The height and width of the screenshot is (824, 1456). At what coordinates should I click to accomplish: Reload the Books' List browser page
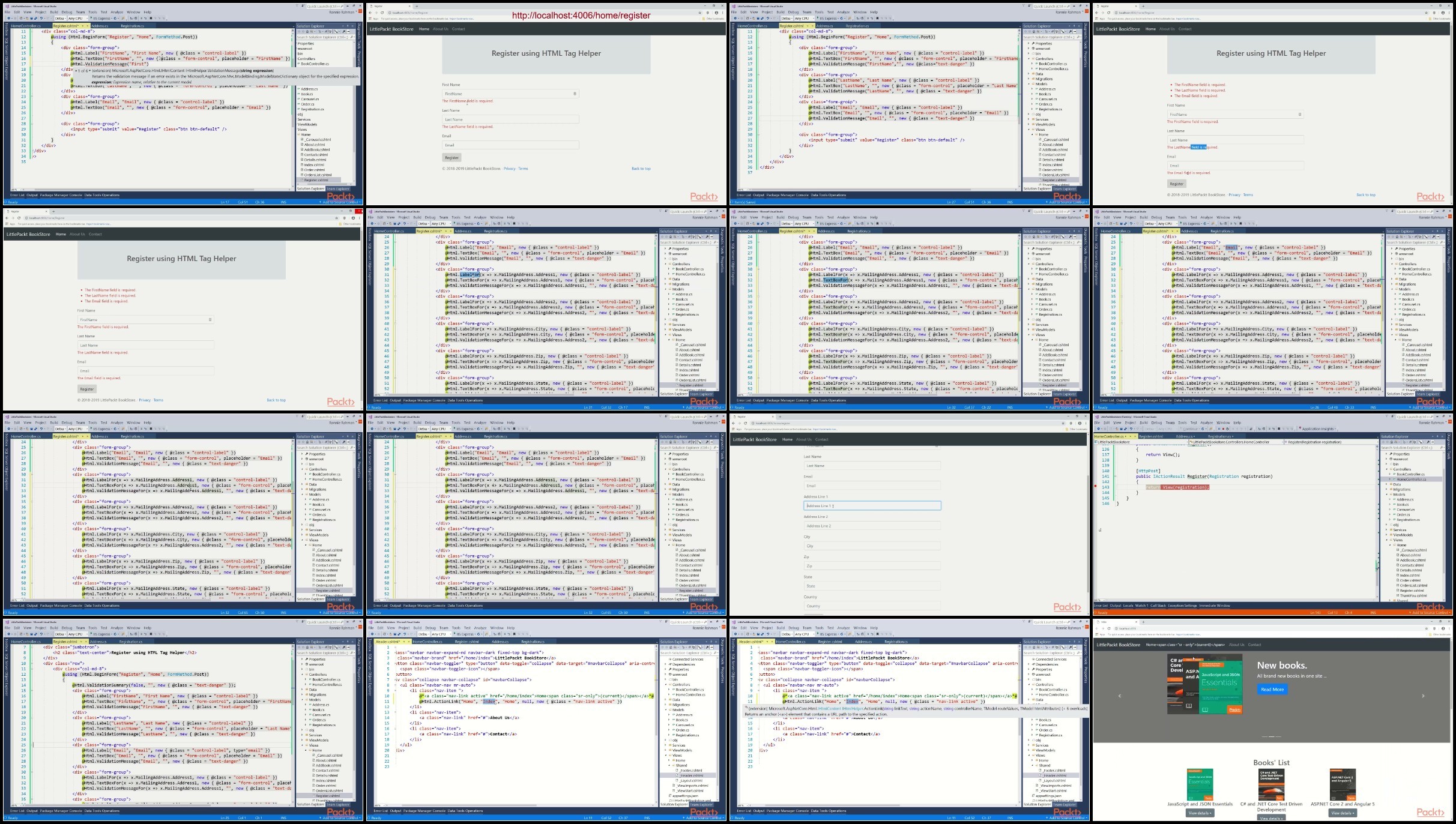click(1110, 628)
